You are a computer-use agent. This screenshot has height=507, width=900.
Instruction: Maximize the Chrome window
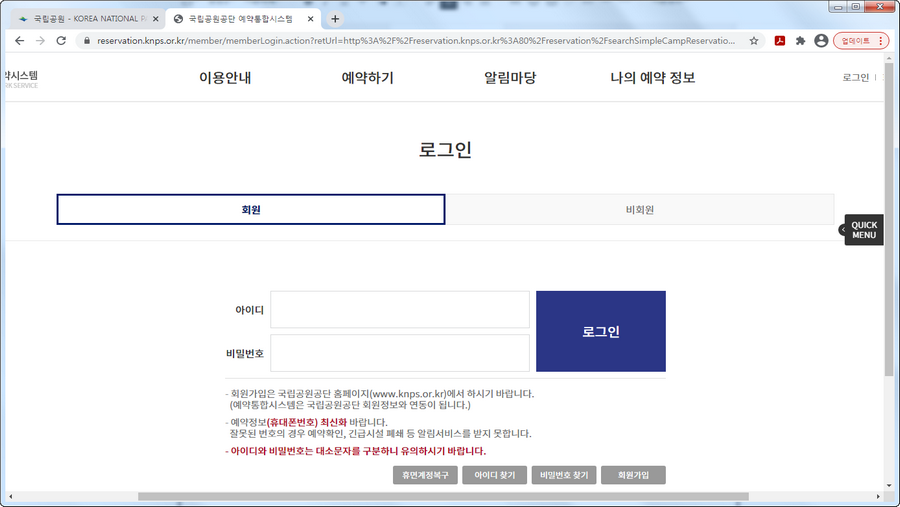coord(855,7)
